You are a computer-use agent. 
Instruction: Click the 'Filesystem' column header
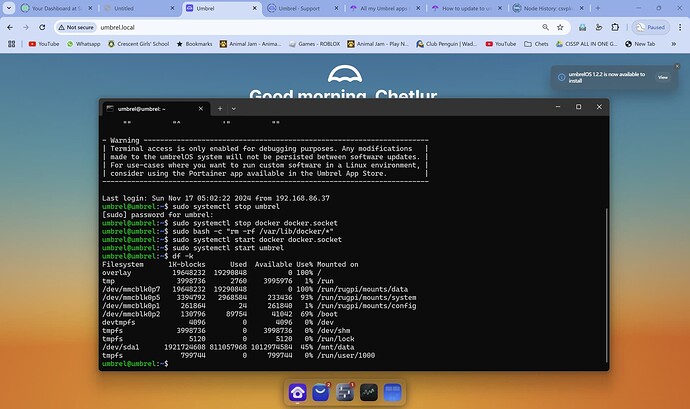pyautogui.click(x=123, y=265)
